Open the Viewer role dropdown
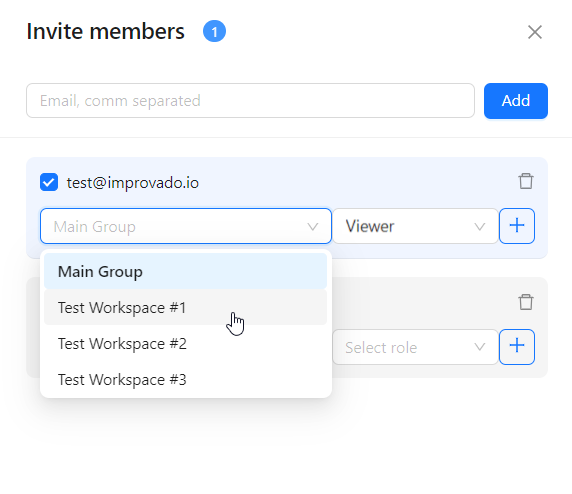Viewport: 572px width, 494px height. 415,226
